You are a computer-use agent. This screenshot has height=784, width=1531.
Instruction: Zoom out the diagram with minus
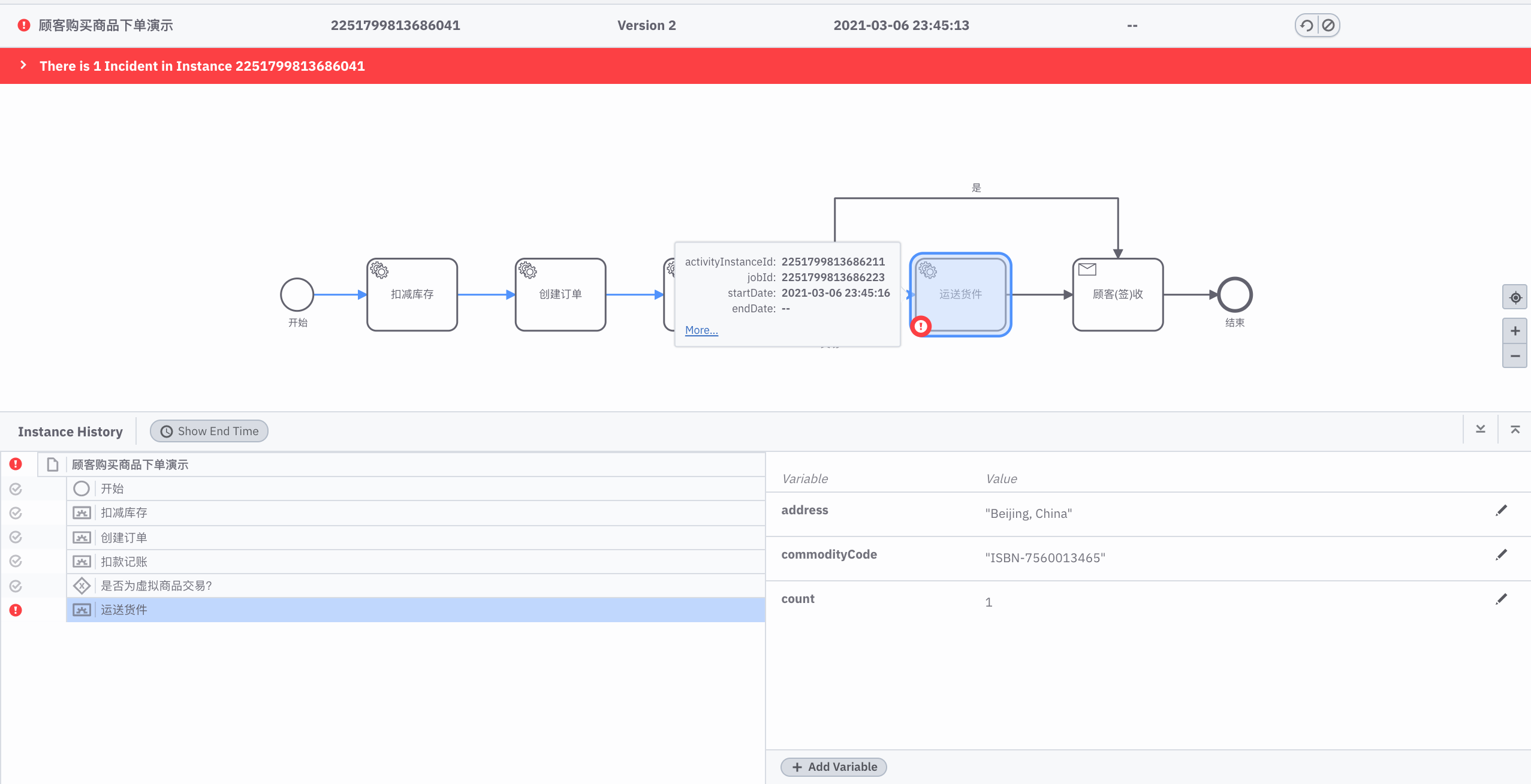pos(1515,356)
